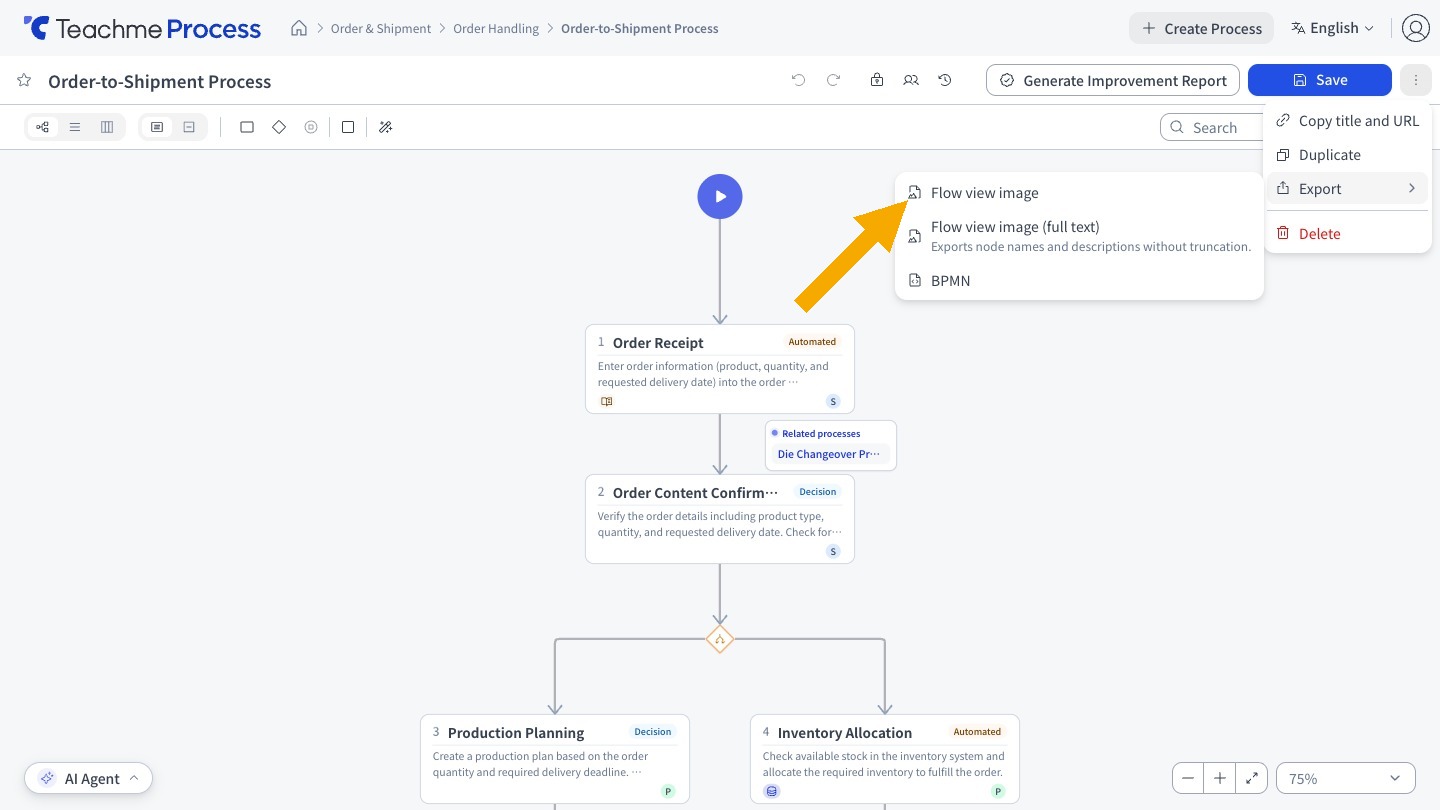Image resolution: width=1440 pixels, height=810 pixels.
Task: Click the Save button
Action: (1320, 80)
